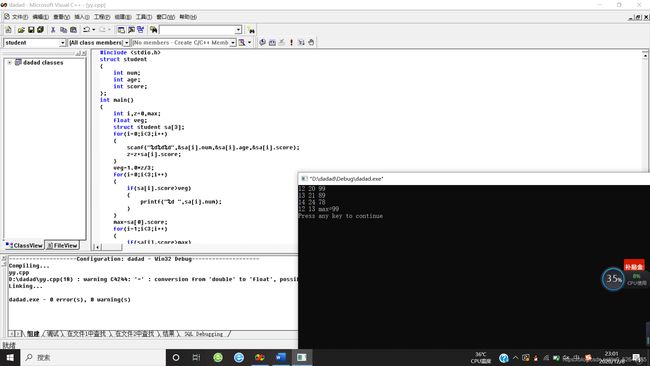Open the find text combo box arrow

coord(238,30)
